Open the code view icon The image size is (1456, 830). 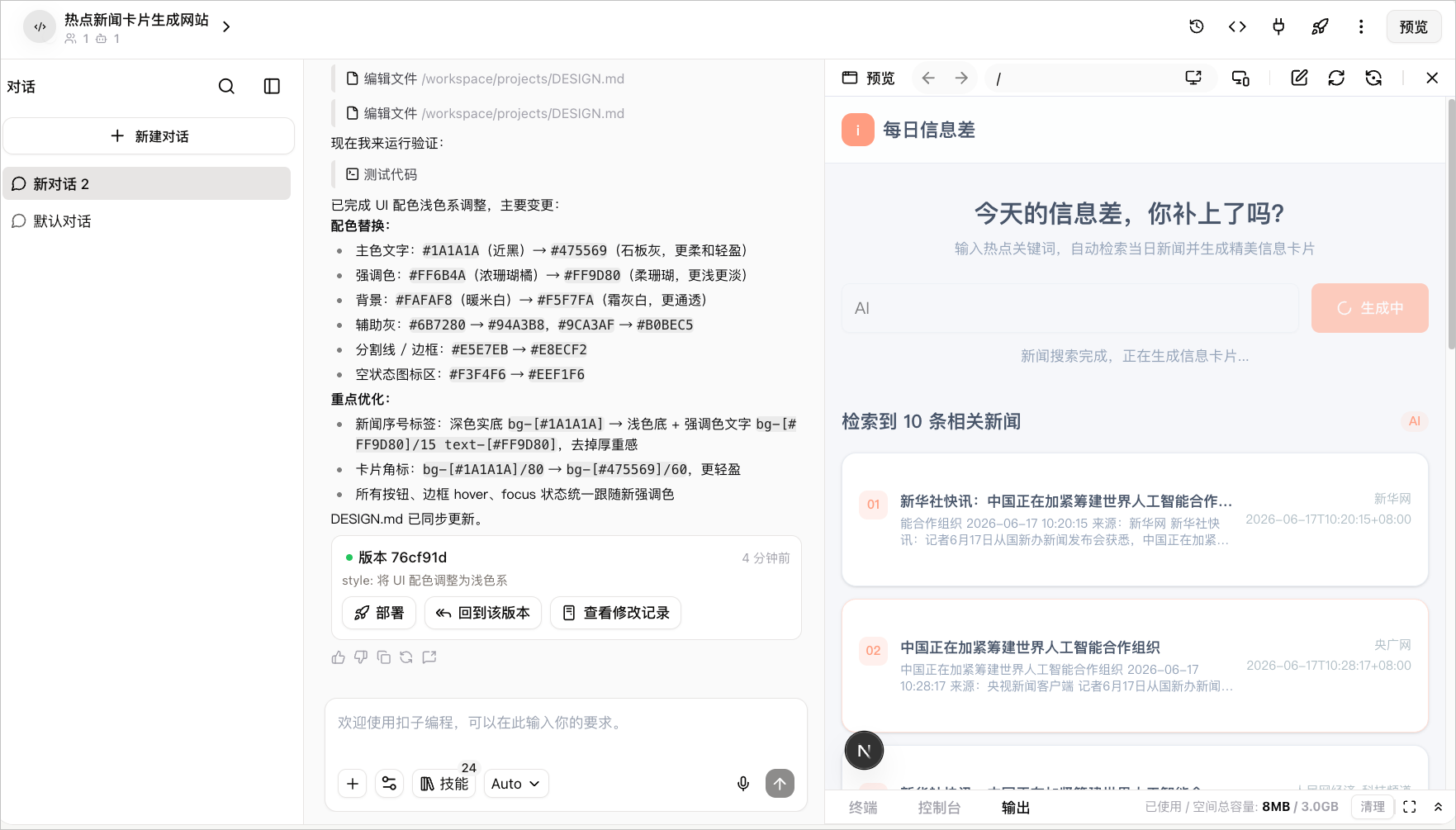[x=1237, y=26]
